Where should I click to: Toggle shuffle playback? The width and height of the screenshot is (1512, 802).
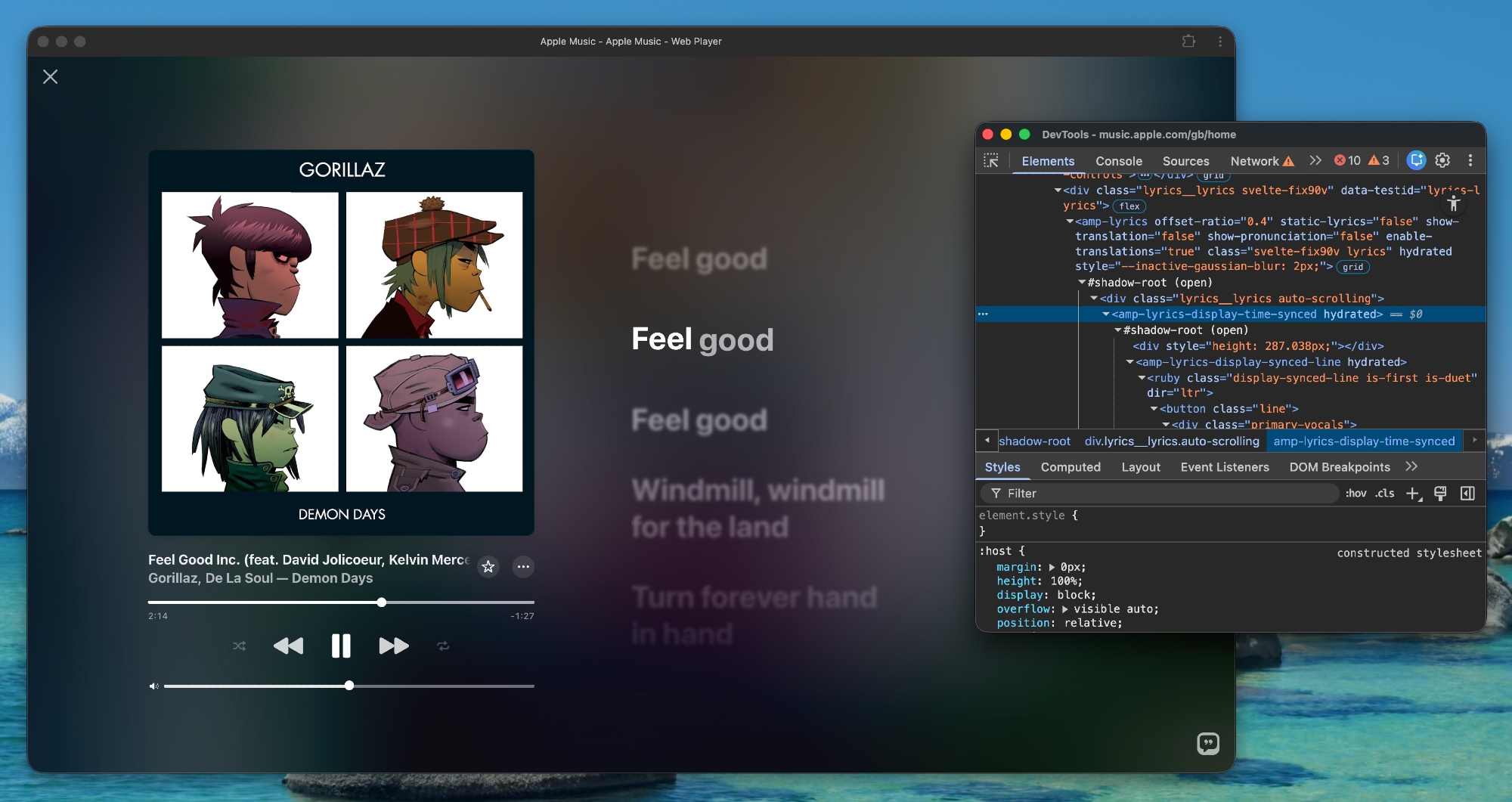[x=239, y=646]
